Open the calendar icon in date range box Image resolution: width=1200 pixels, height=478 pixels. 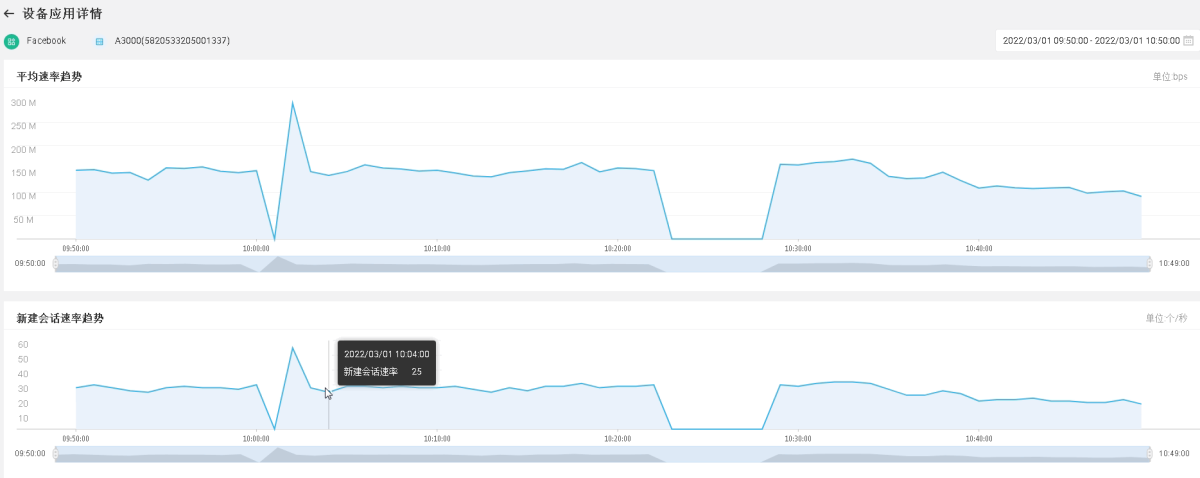(1188, 41)
